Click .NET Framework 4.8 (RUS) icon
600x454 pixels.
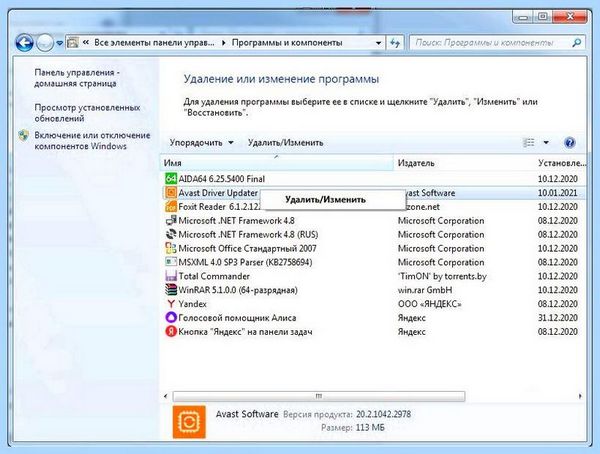click(171, 234)
